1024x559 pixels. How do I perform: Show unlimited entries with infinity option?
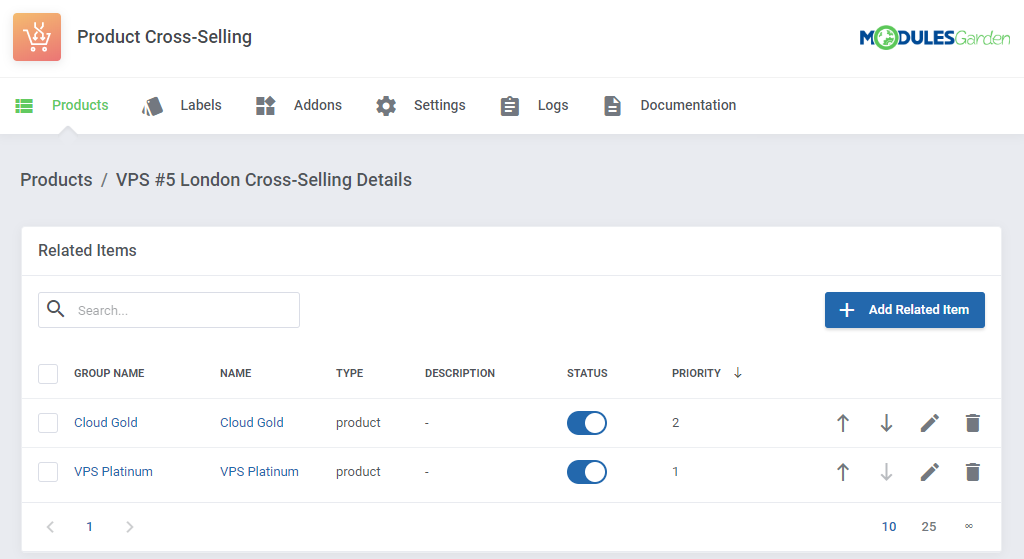pos(968,526)
